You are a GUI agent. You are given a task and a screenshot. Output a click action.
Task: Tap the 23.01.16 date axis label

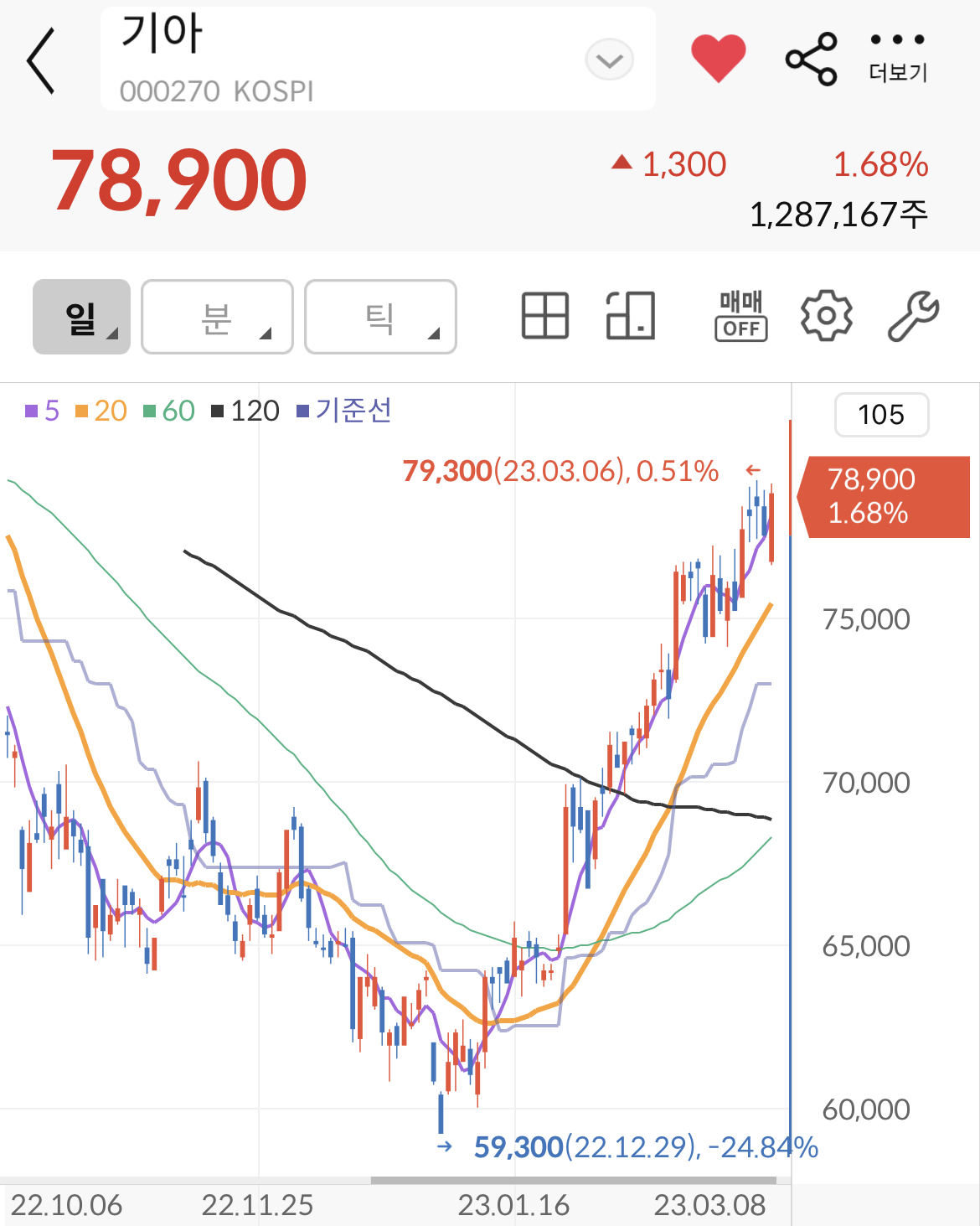click(x=513, y=1206)
